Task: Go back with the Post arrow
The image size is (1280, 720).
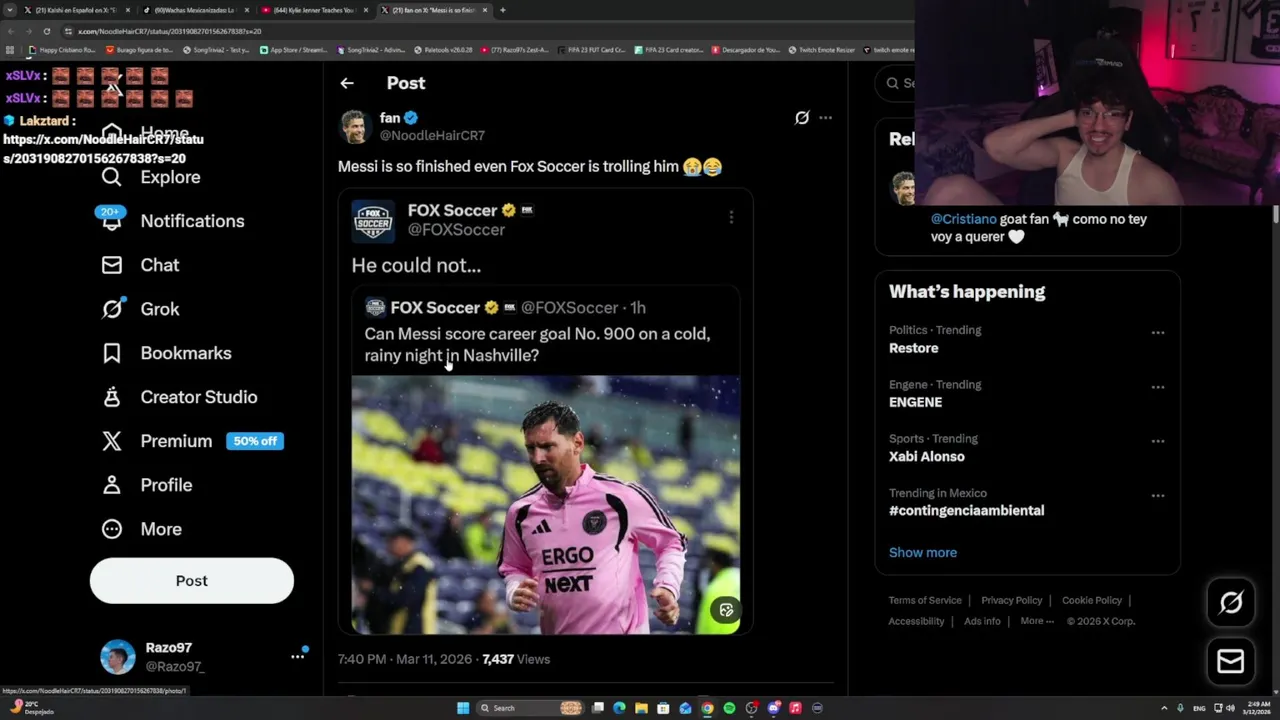Action: [347, 83]
